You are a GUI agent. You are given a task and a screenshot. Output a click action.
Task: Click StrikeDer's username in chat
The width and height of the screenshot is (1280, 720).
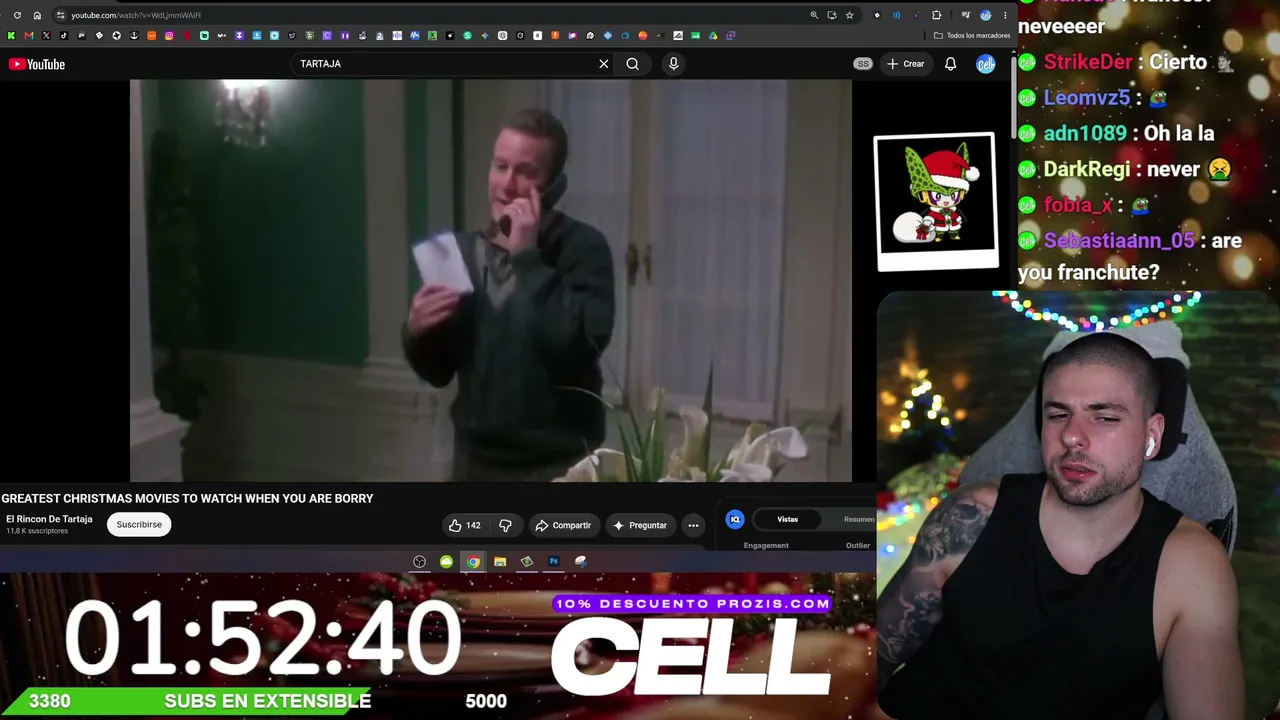(x=1088, y=62)
